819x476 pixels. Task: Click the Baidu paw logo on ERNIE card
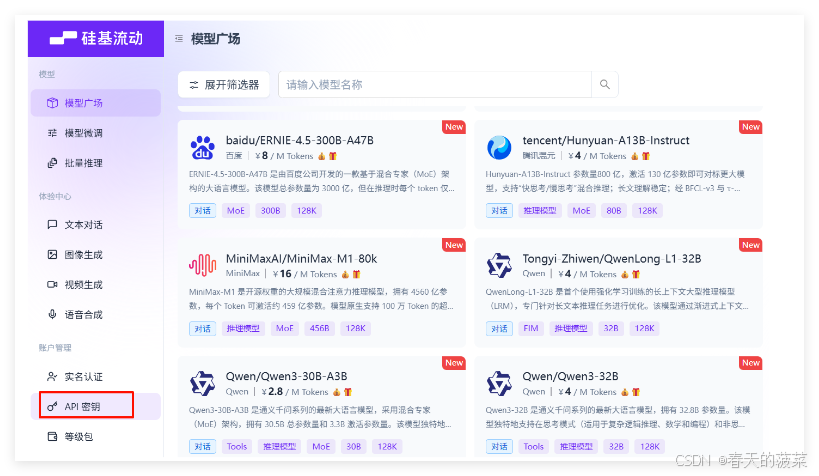coord(202,147)
